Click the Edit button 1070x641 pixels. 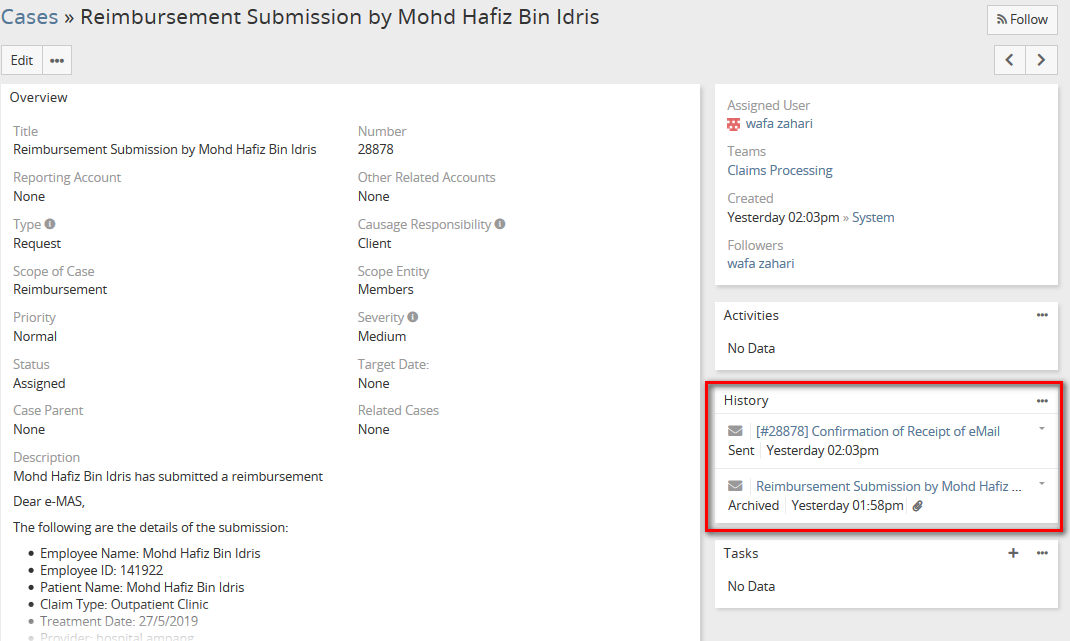click(22, 60)
